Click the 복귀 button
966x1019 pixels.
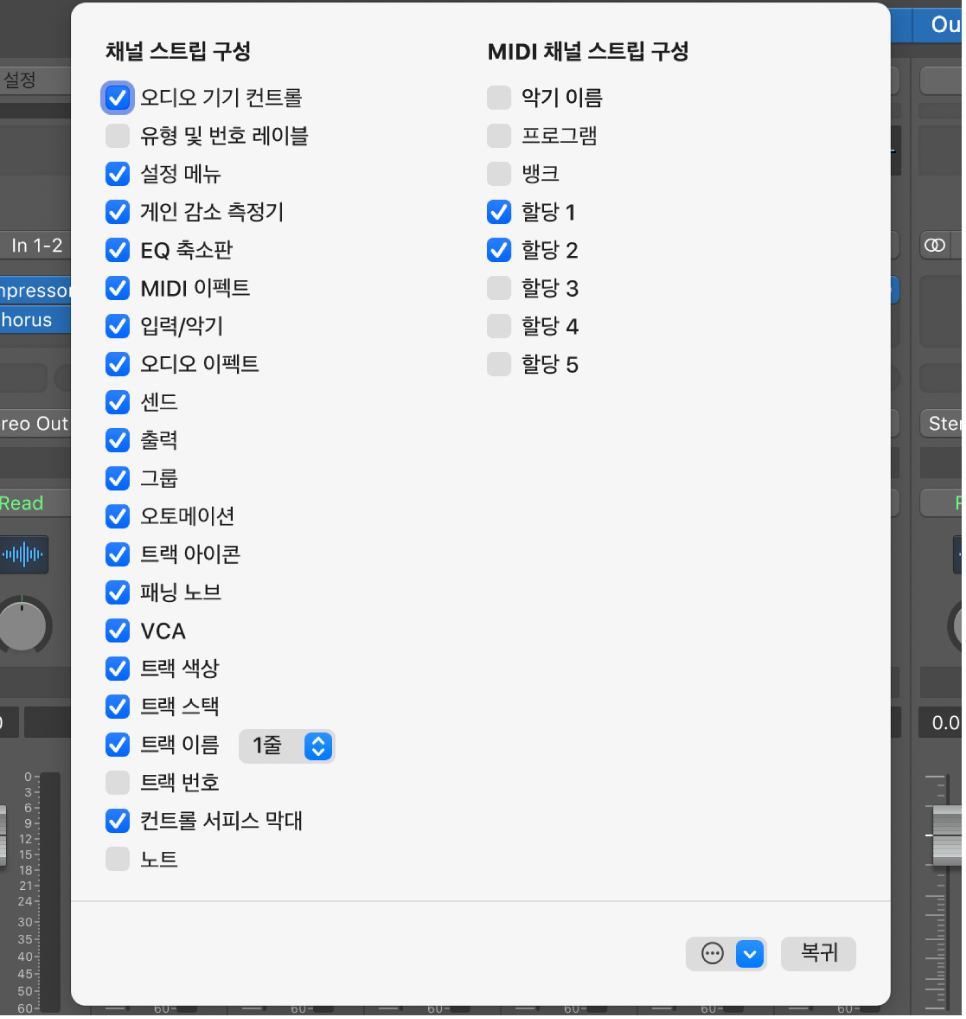[x=818, y=953]
